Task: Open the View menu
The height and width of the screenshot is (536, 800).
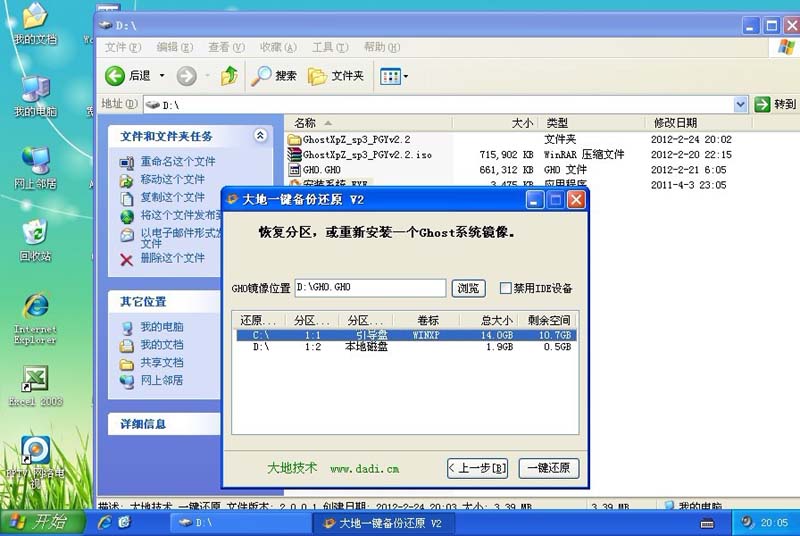Action: 226,47
